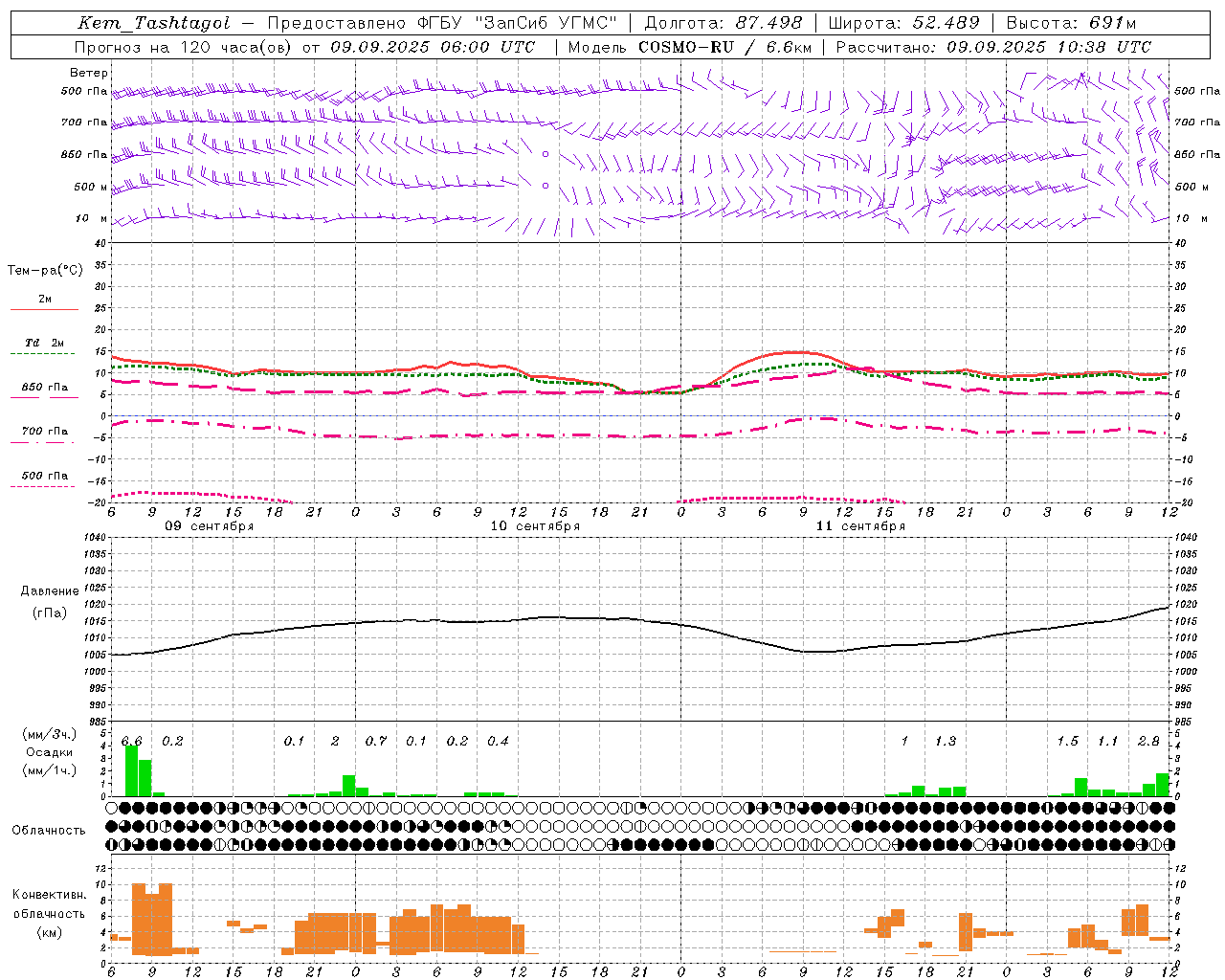Click the Высота: 691м value
Image resolution: width=1225 pixels, height=980 pixels.
coord(1071,23)
